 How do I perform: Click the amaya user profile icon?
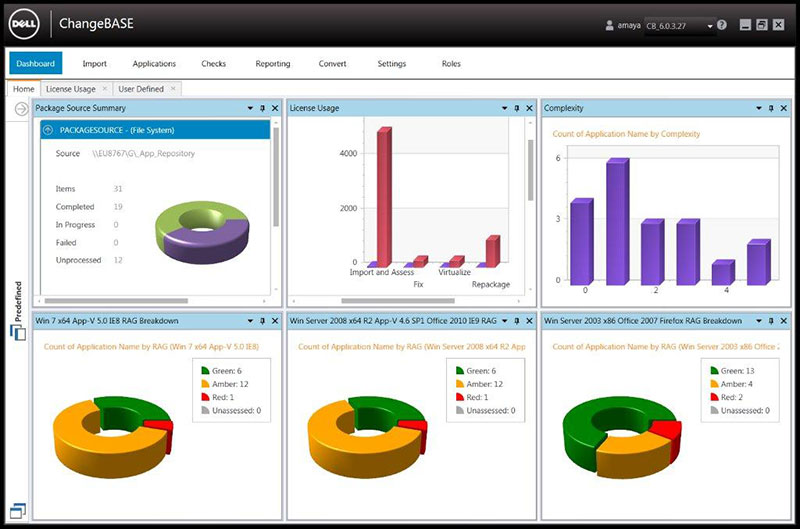click(609, 25)
